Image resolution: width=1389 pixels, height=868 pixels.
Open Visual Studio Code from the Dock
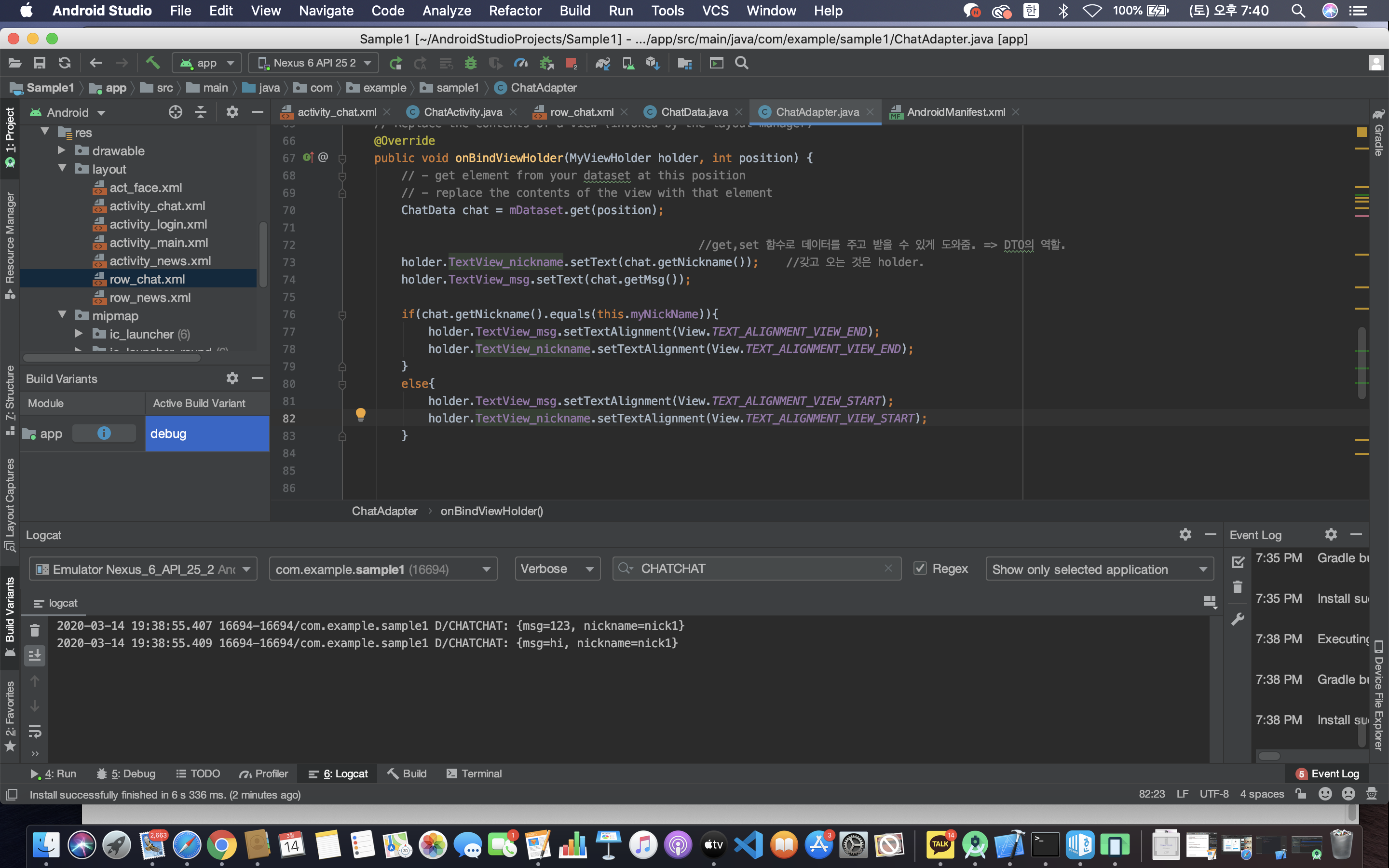pyautogui.click(x=749, y=844)
